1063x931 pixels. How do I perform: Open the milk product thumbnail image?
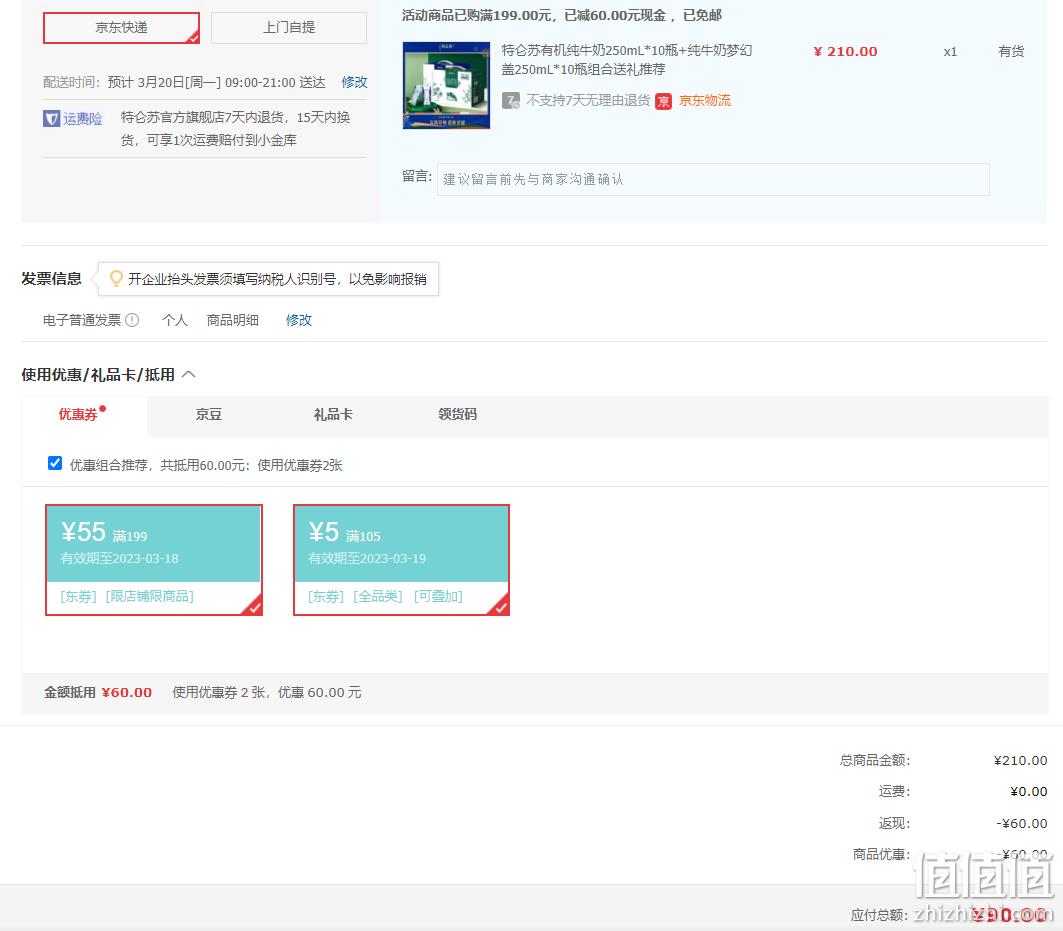pyautogui.click(x=446, y=85)
